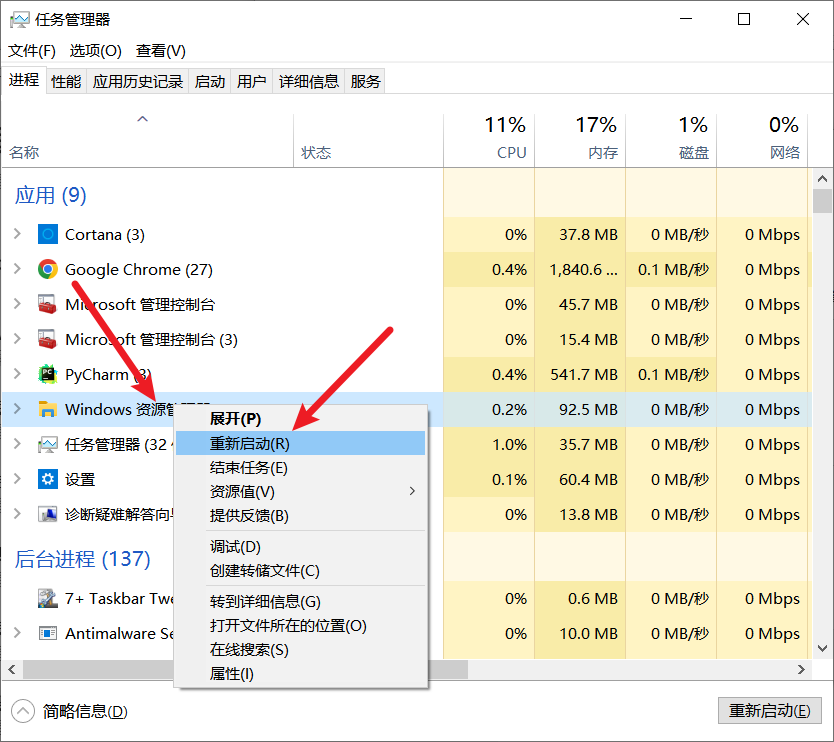Click the horizontal scrollbar left arrow
Viewport: 834px width, 742px height.
point(12,669)
